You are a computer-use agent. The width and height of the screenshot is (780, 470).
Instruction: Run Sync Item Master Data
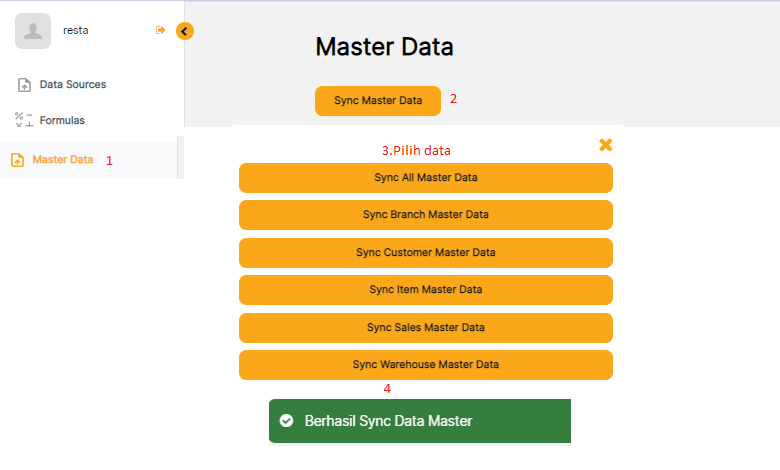[x=425, y=290]
